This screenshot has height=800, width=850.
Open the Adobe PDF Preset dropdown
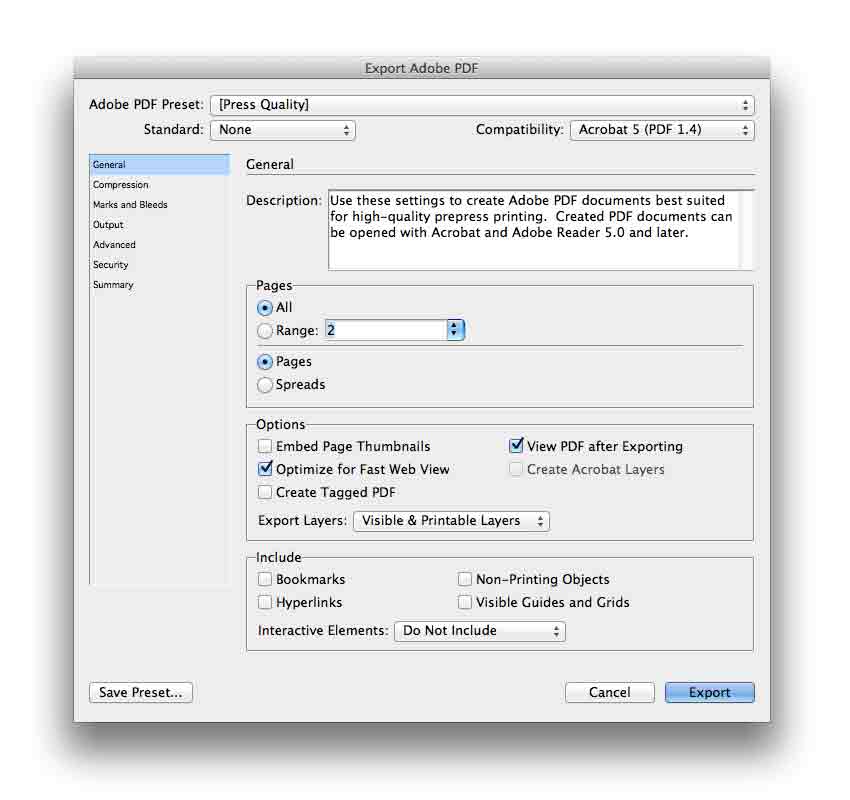[482, 105]
